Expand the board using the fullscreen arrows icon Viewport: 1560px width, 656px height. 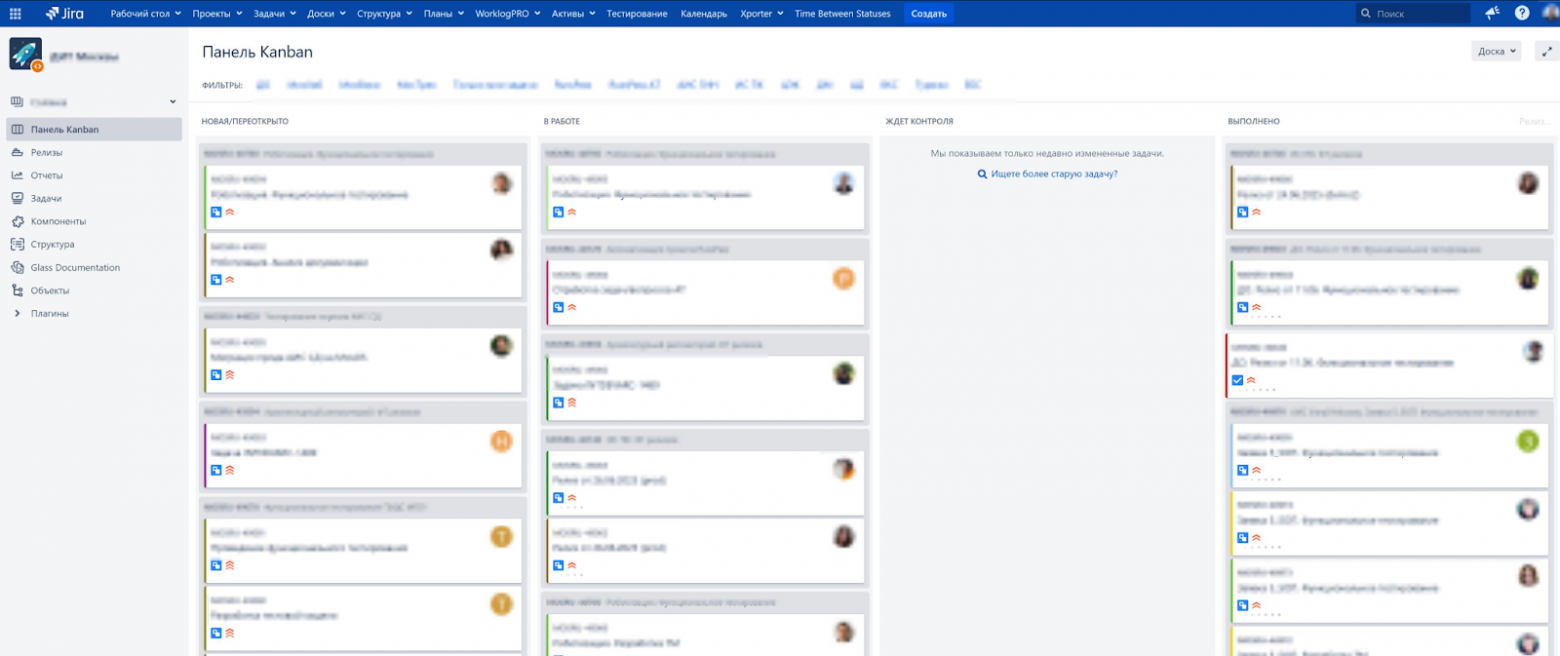[x=1544, y=51]
